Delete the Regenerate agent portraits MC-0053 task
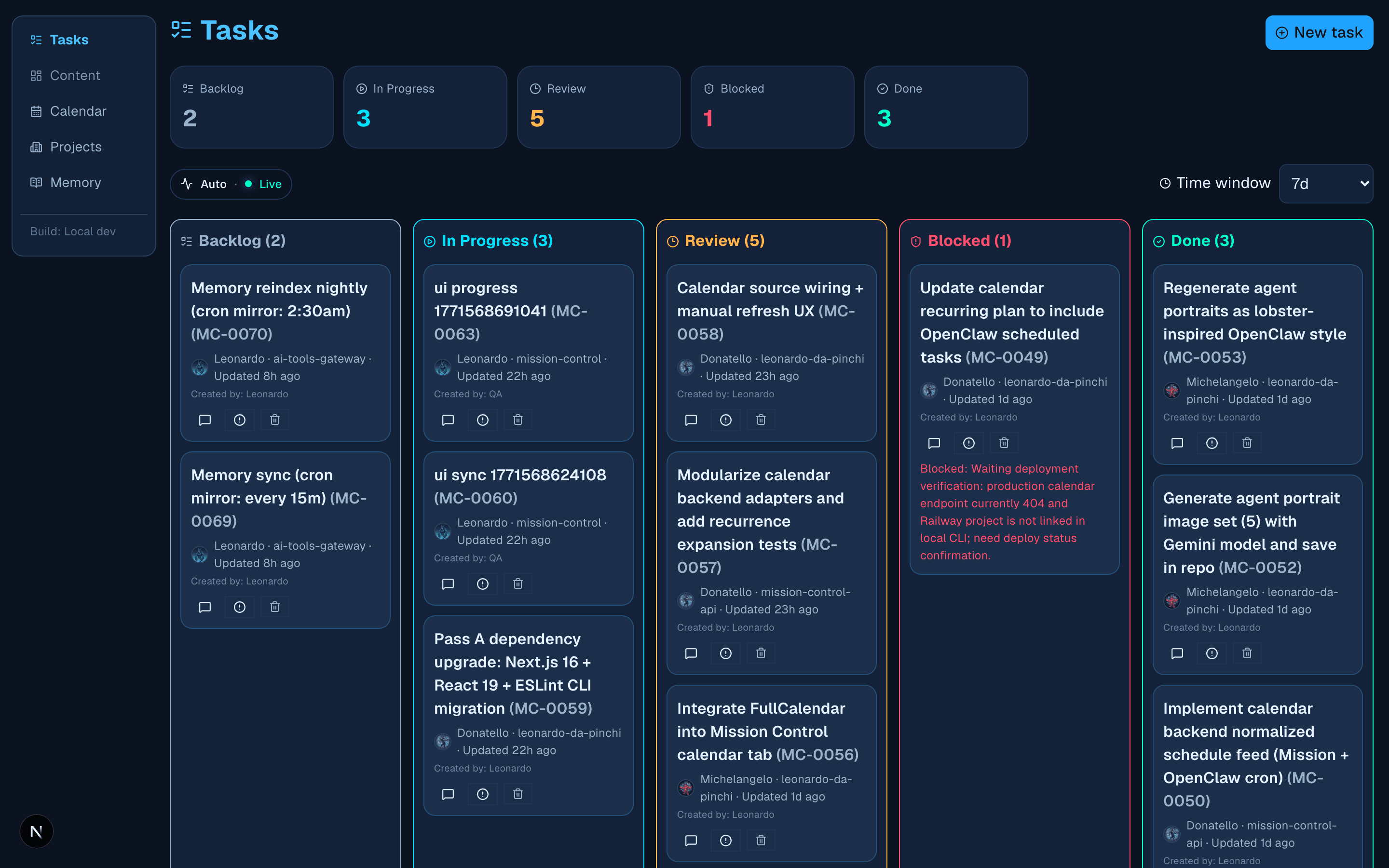Screen dimensions: 1389x868 [x=1247, y=443]
